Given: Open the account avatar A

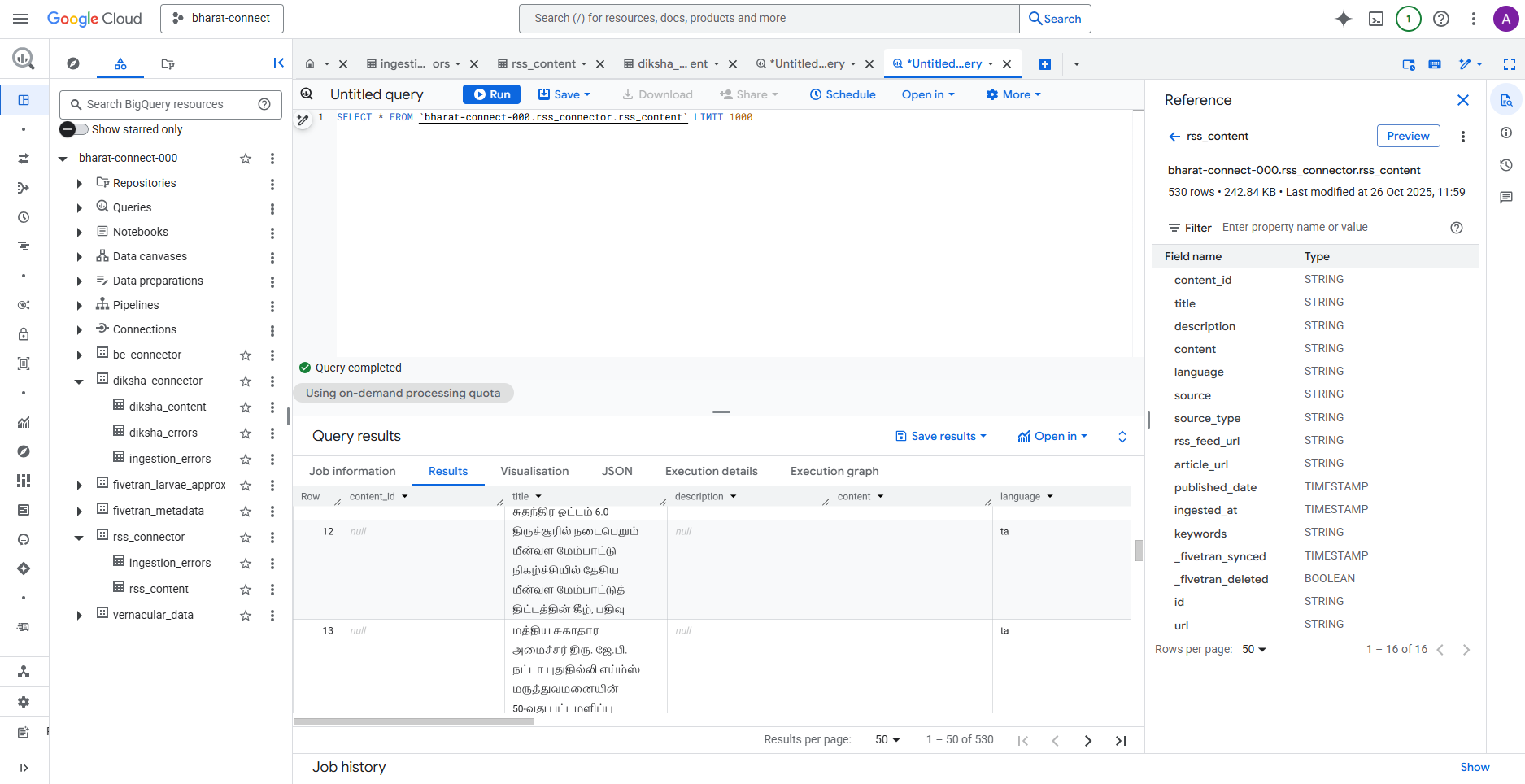Looking at the screenshot, I should (x=1506, y=19).
